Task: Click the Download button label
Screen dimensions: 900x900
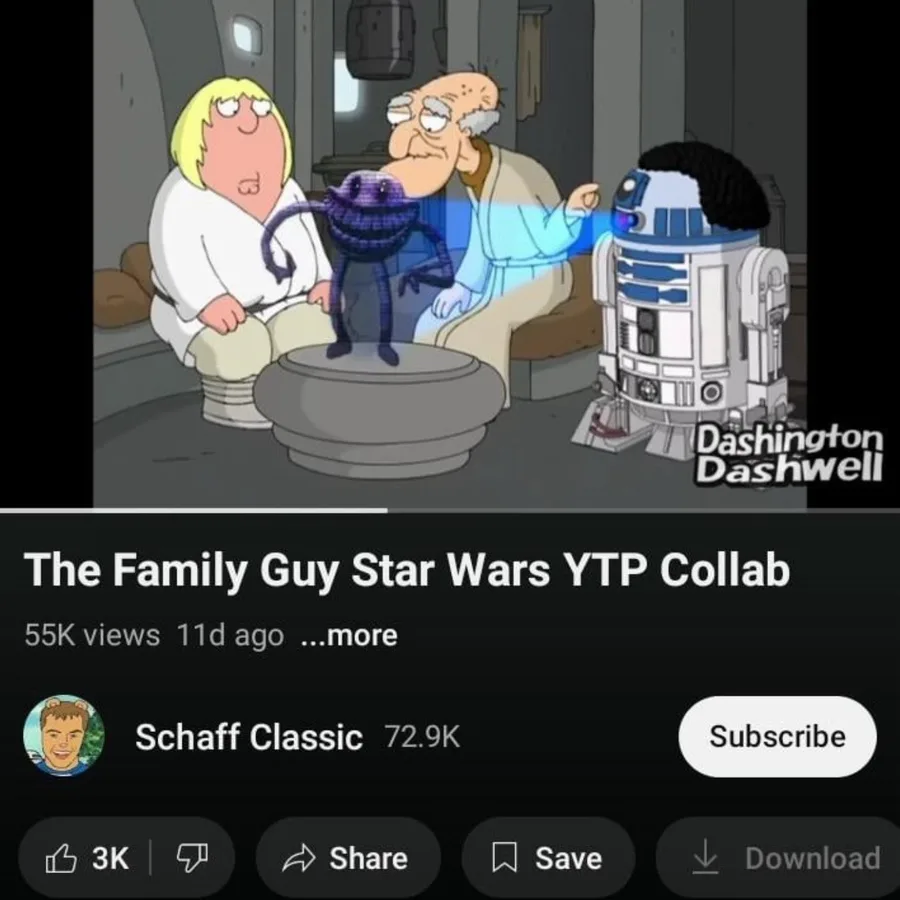Action: 813,859
